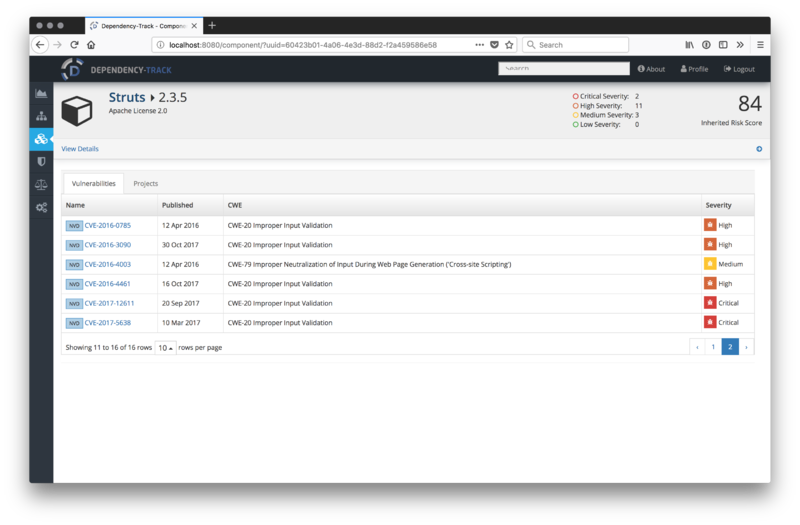Viewport: 800px width, 525px height.
Task: Click the 'Showing 11 to 16 of 16 rows' text
Action: coord(109,347)
